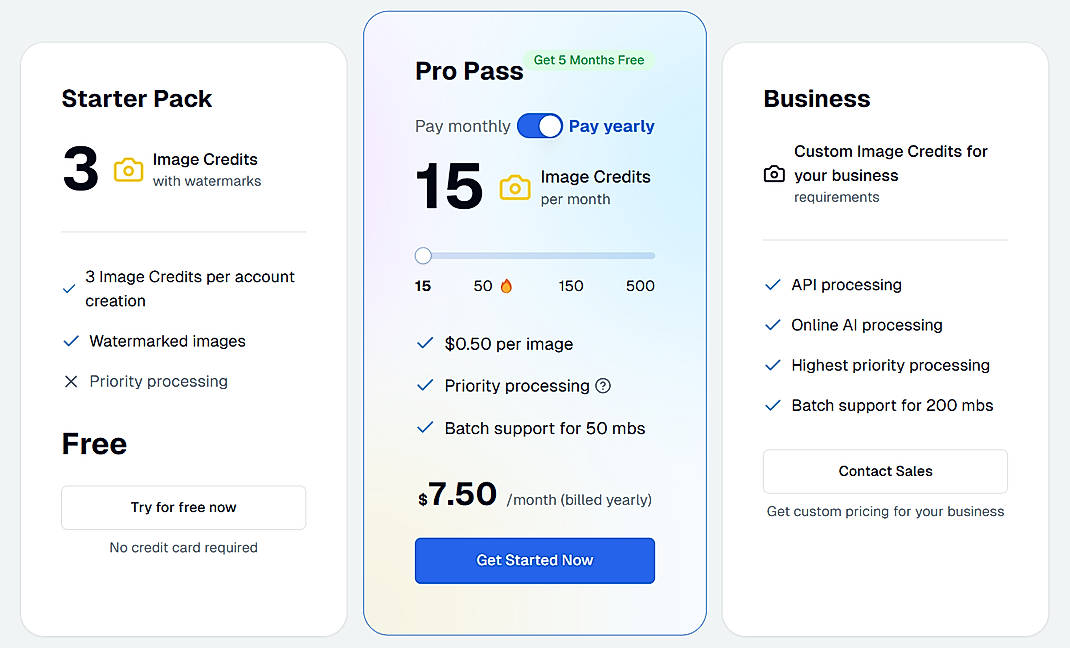Image resolution: width=1070 pixels, height=648 pixels.
Task: Click the Pro Pass plan title
Action: 468,70
